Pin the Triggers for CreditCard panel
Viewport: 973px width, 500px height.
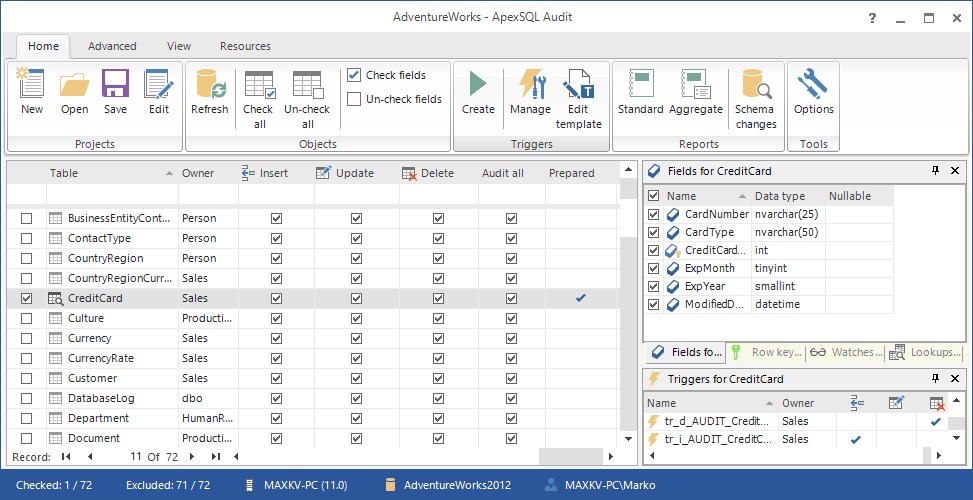[936, 378]
